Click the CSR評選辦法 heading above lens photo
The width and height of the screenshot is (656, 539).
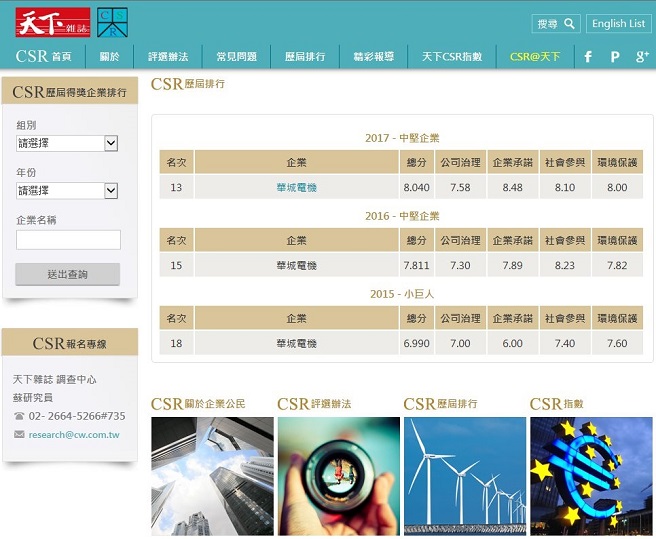click(x=314, y=404)
